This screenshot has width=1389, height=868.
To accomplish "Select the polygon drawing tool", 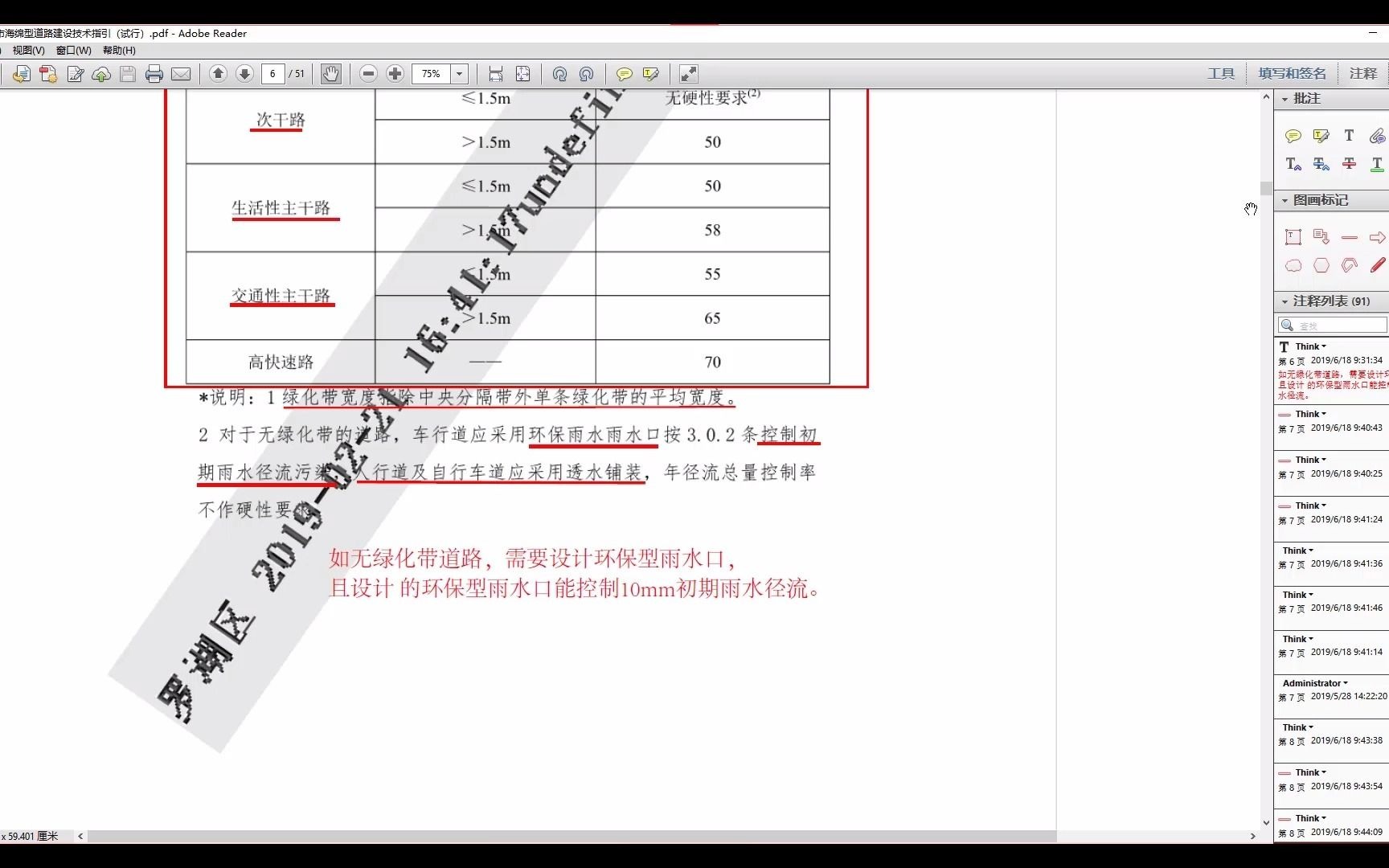I will coord(1321,265).
